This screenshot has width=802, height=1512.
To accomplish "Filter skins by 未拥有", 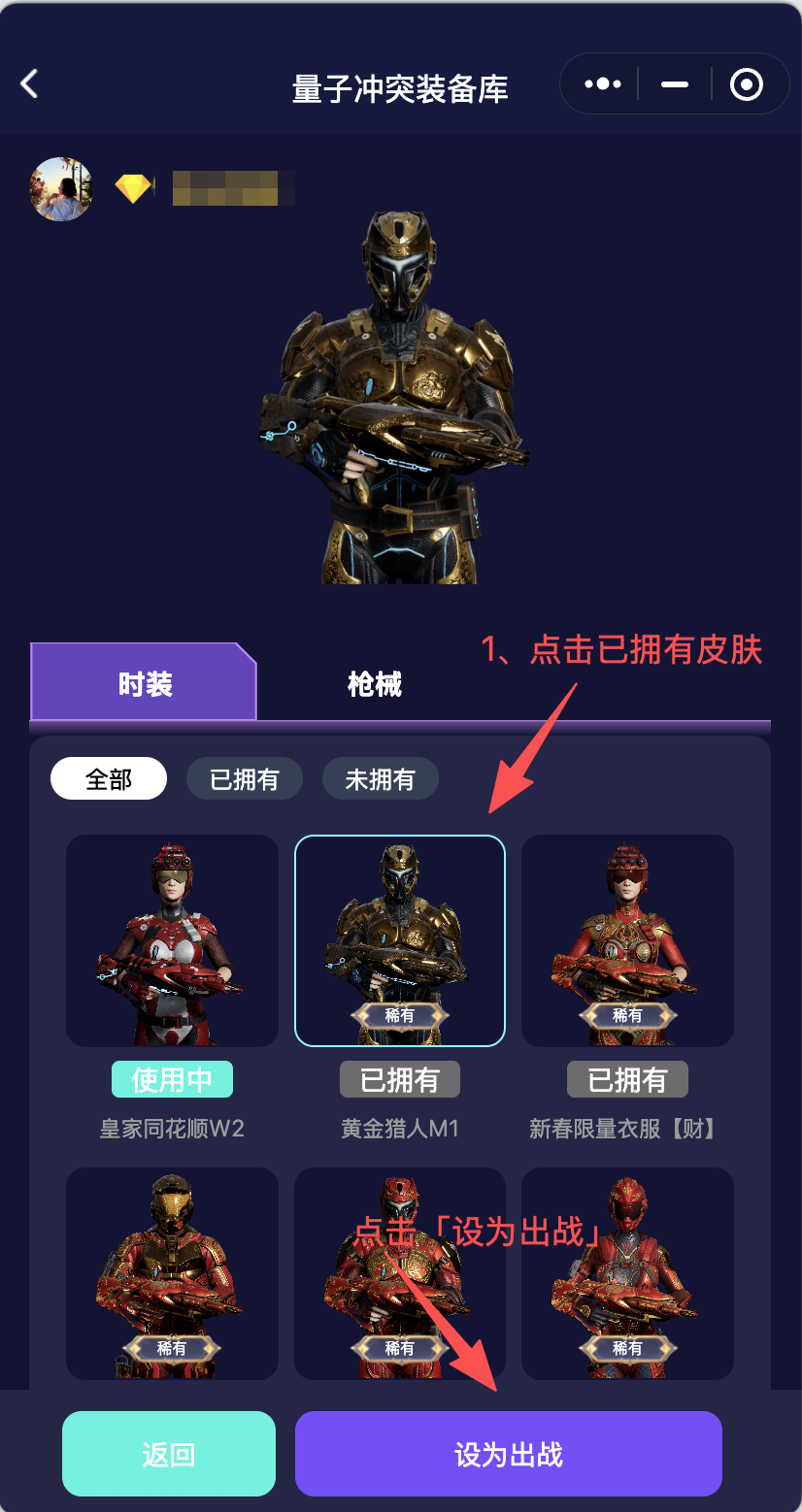I will coord(381,779).
